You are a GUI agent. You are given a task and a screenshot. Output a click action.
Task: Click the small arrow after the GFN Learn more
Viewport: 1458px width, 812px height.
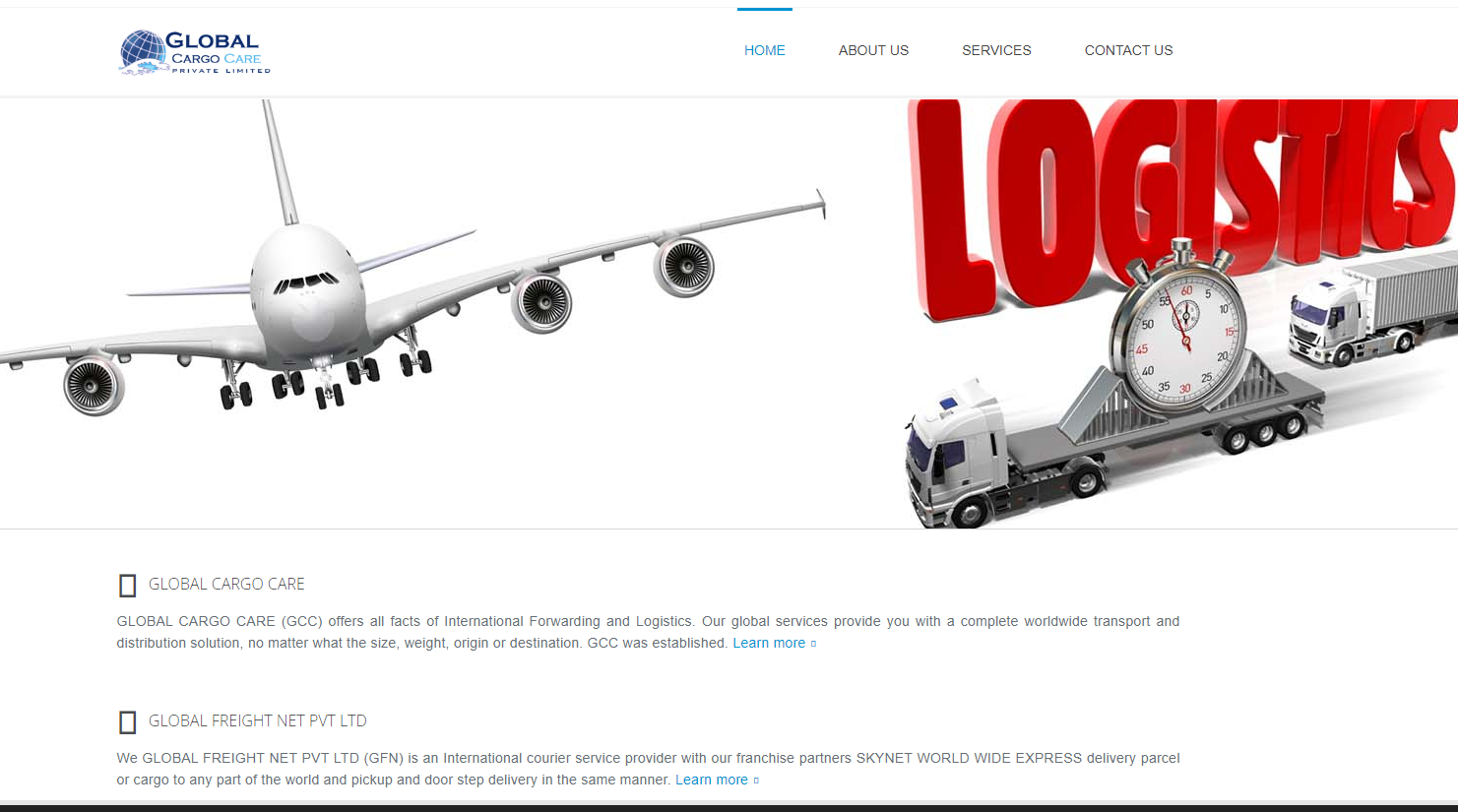tap(756, 781)
